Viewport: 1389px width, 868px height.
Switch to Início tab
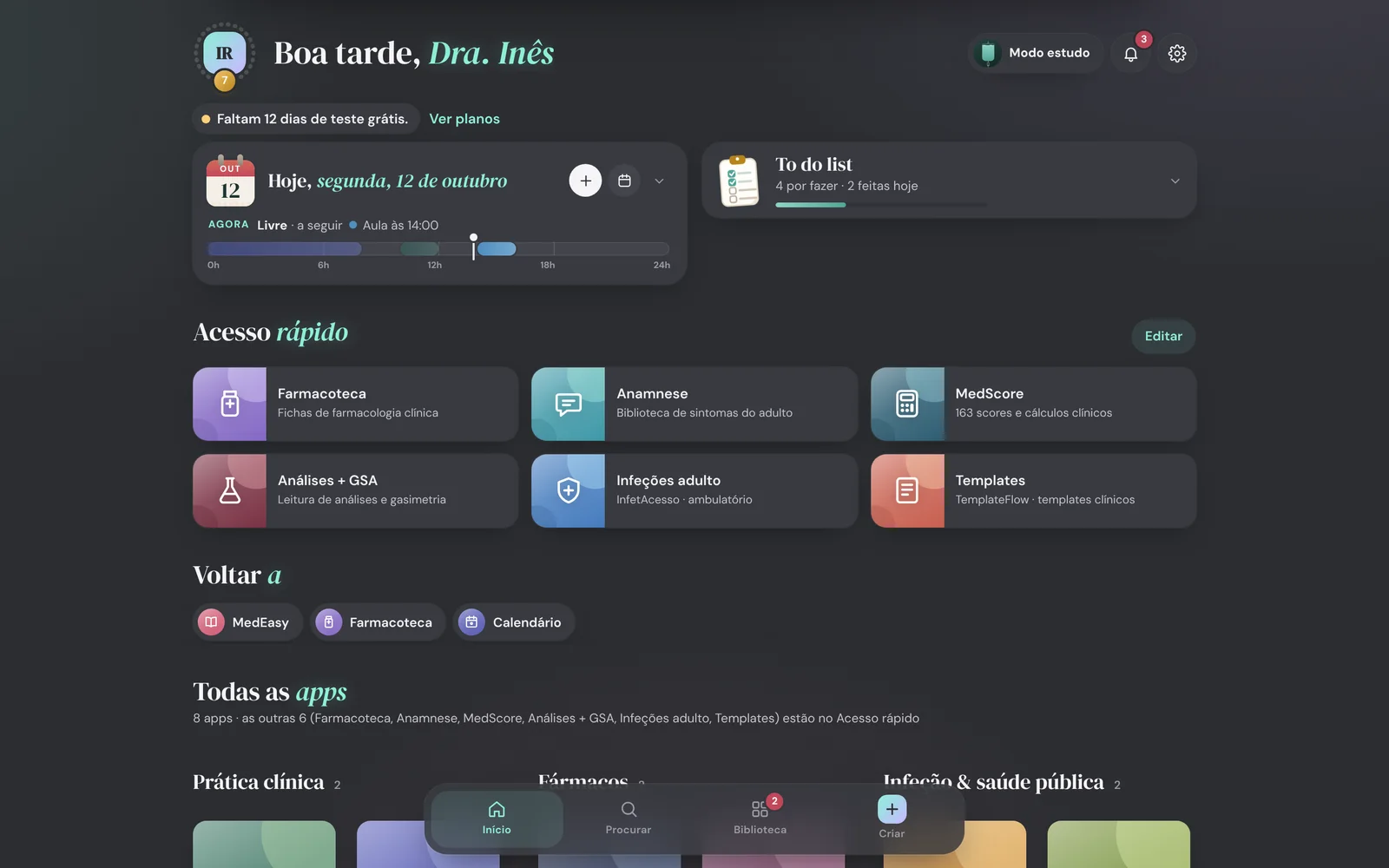pos(497,819)
